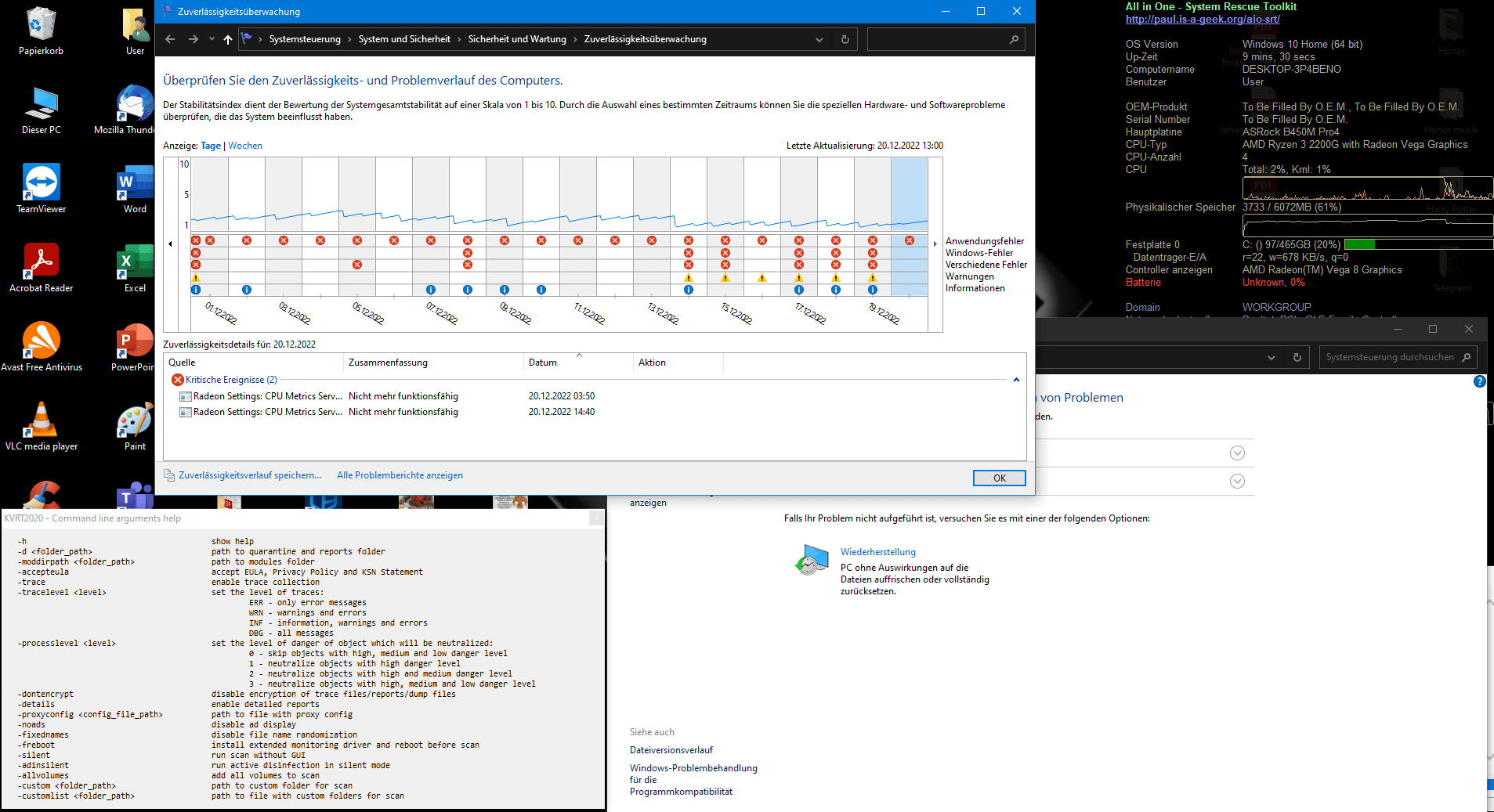1494x812 pixels.
Task: Open the address dropdown in the Systemsteuerung window
Action: (1271, 357)
